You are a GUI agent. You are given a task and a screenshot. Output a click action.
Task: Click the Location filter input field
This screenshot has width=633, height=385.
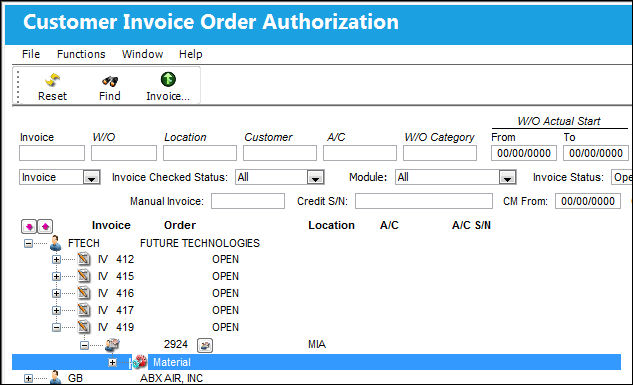click(200, 153)
